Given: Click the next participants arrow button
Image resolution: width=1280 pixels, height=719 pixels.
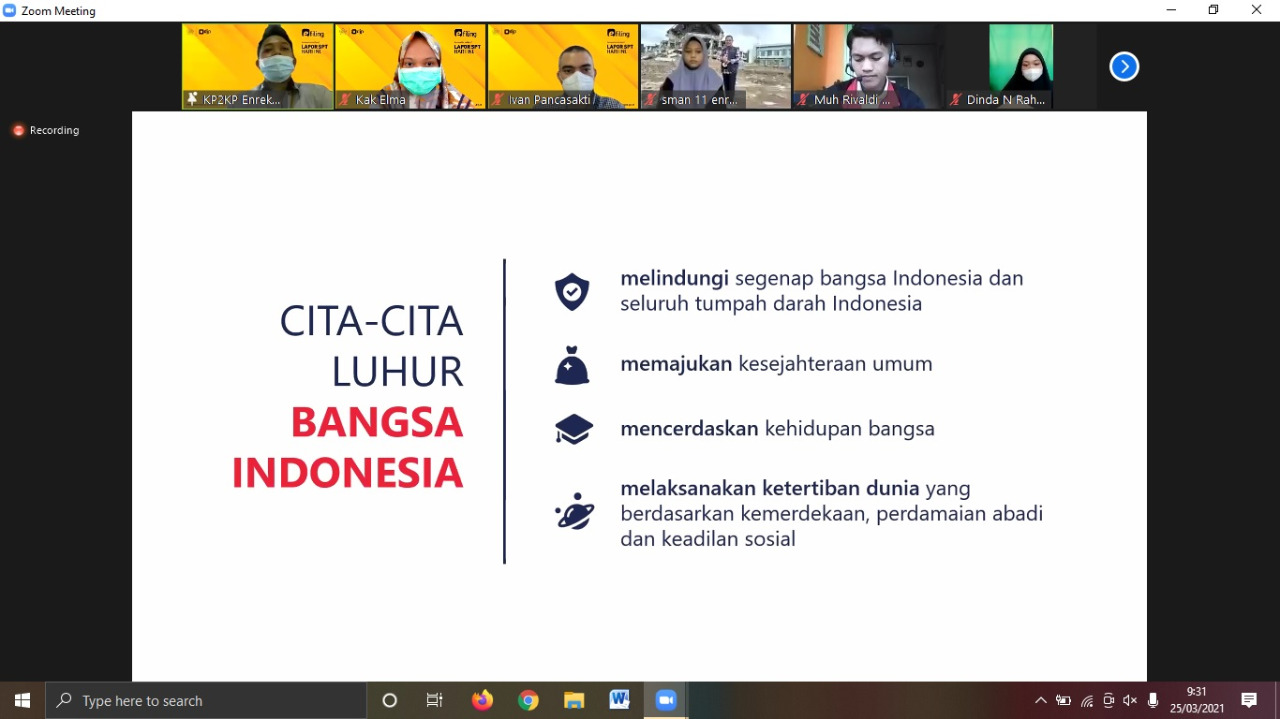Looking at the screenshot, I should click(x=1124, y=67).
